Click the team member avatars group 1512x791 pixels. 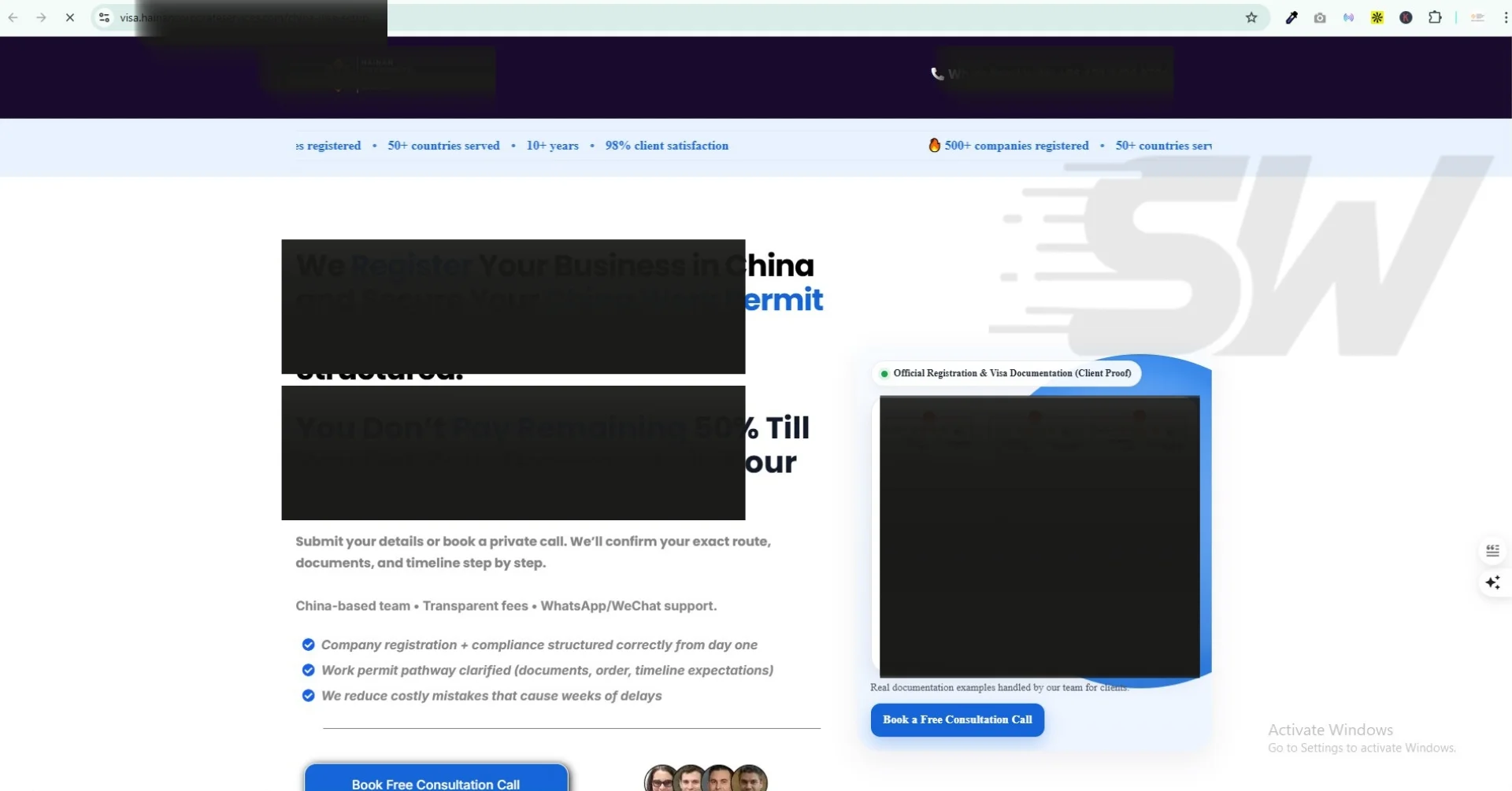tap(706, 778)
